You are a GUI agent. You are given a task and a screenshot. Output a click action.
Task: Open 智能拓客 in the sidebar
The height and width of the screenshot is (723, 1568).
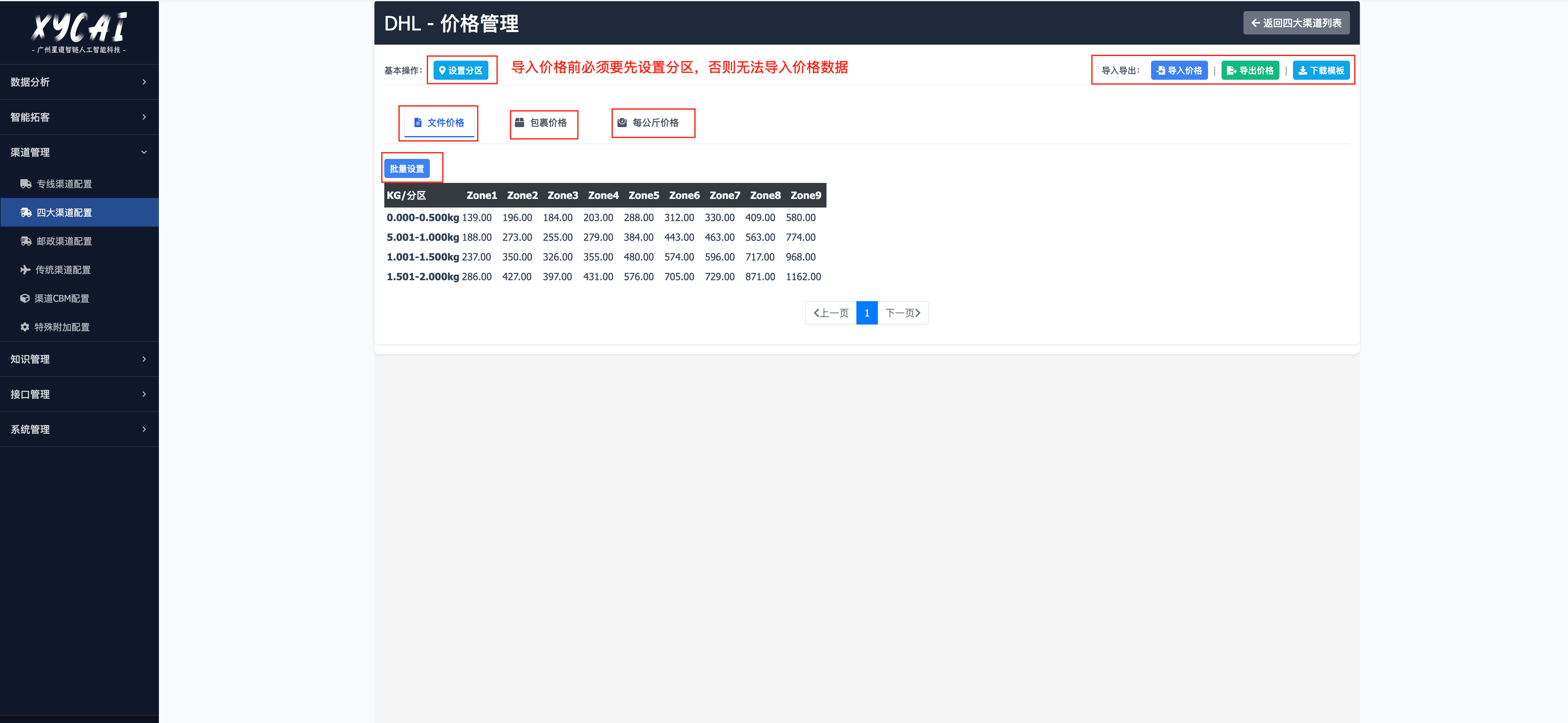[x=79, y=117]
